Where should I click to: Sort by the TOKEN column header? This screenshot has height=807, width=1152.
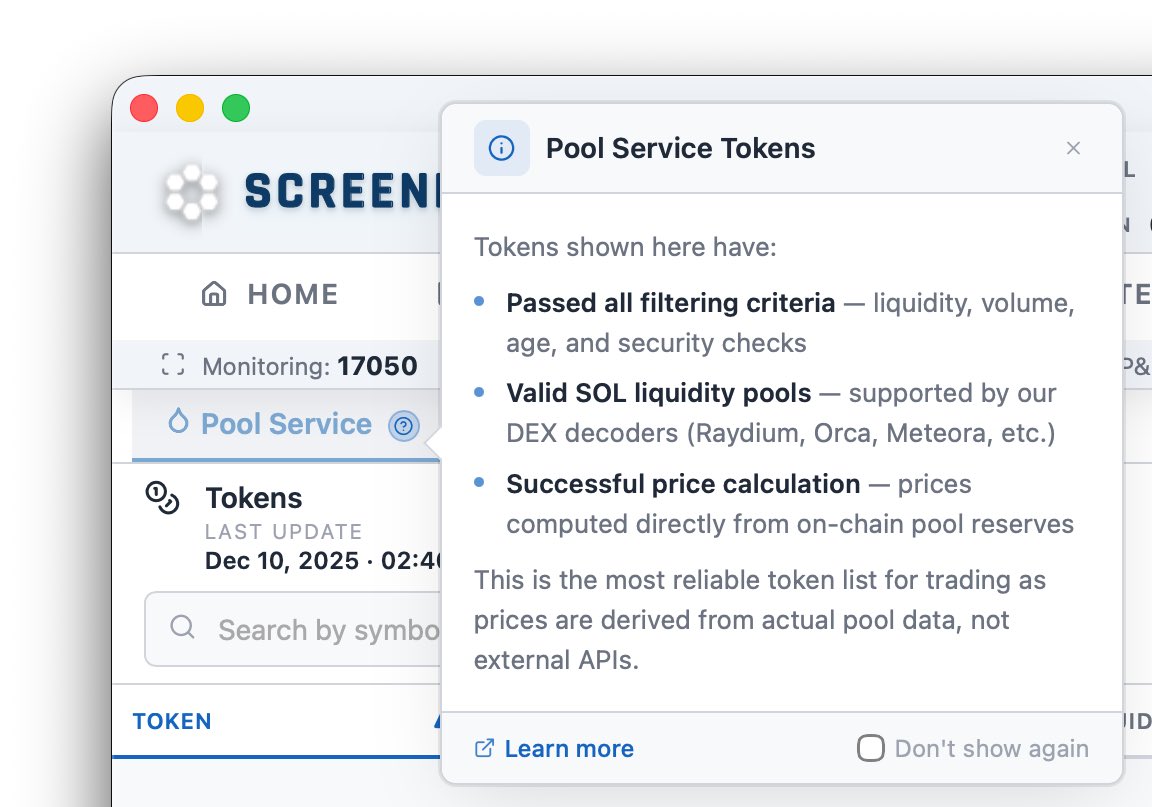172,722
